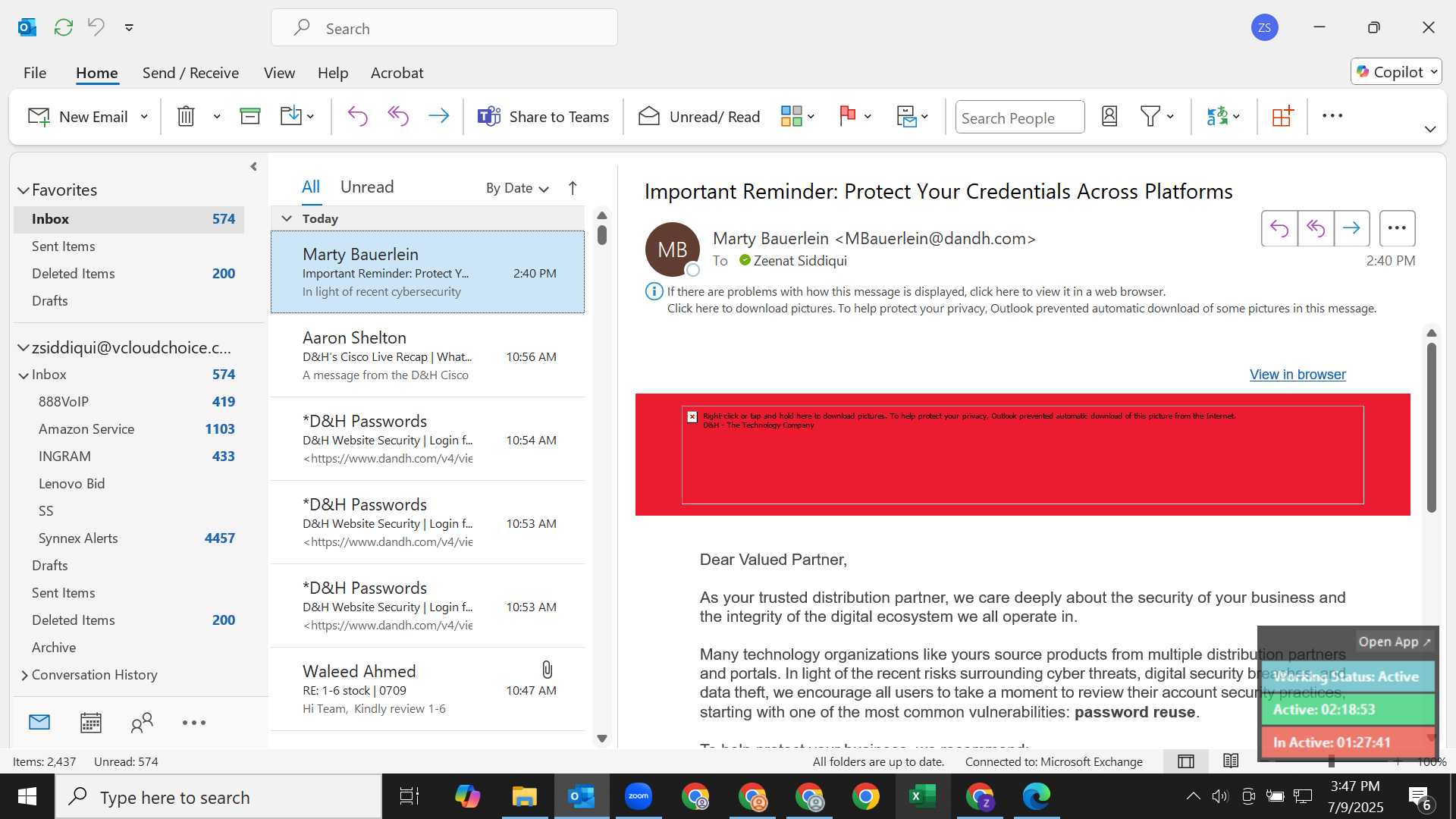
Task: Open the New Email dropdown arrow
Action: click(x=144, y=117)
